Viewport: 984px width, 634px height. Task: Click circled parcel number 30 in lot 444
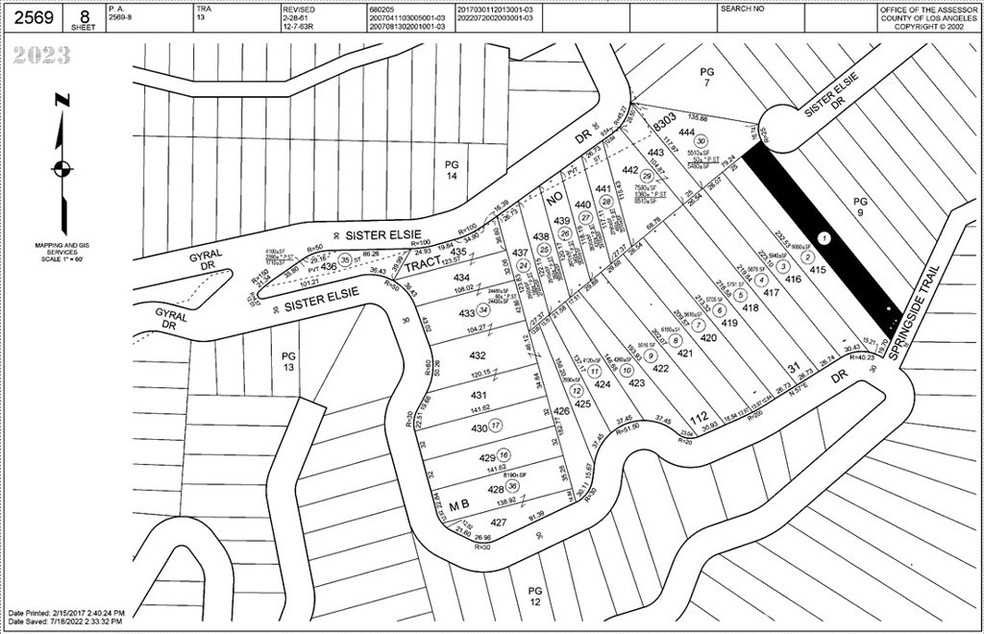click(x=702, y=142)
